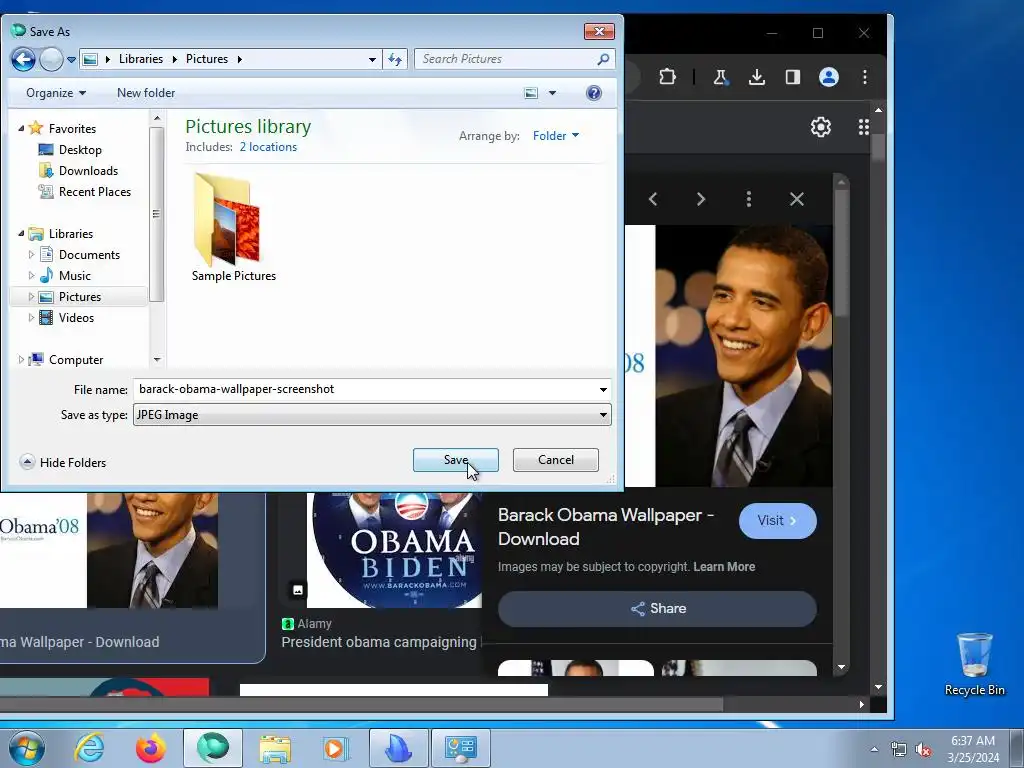Go back using the Save As back arrow

(x=24, y=59)
